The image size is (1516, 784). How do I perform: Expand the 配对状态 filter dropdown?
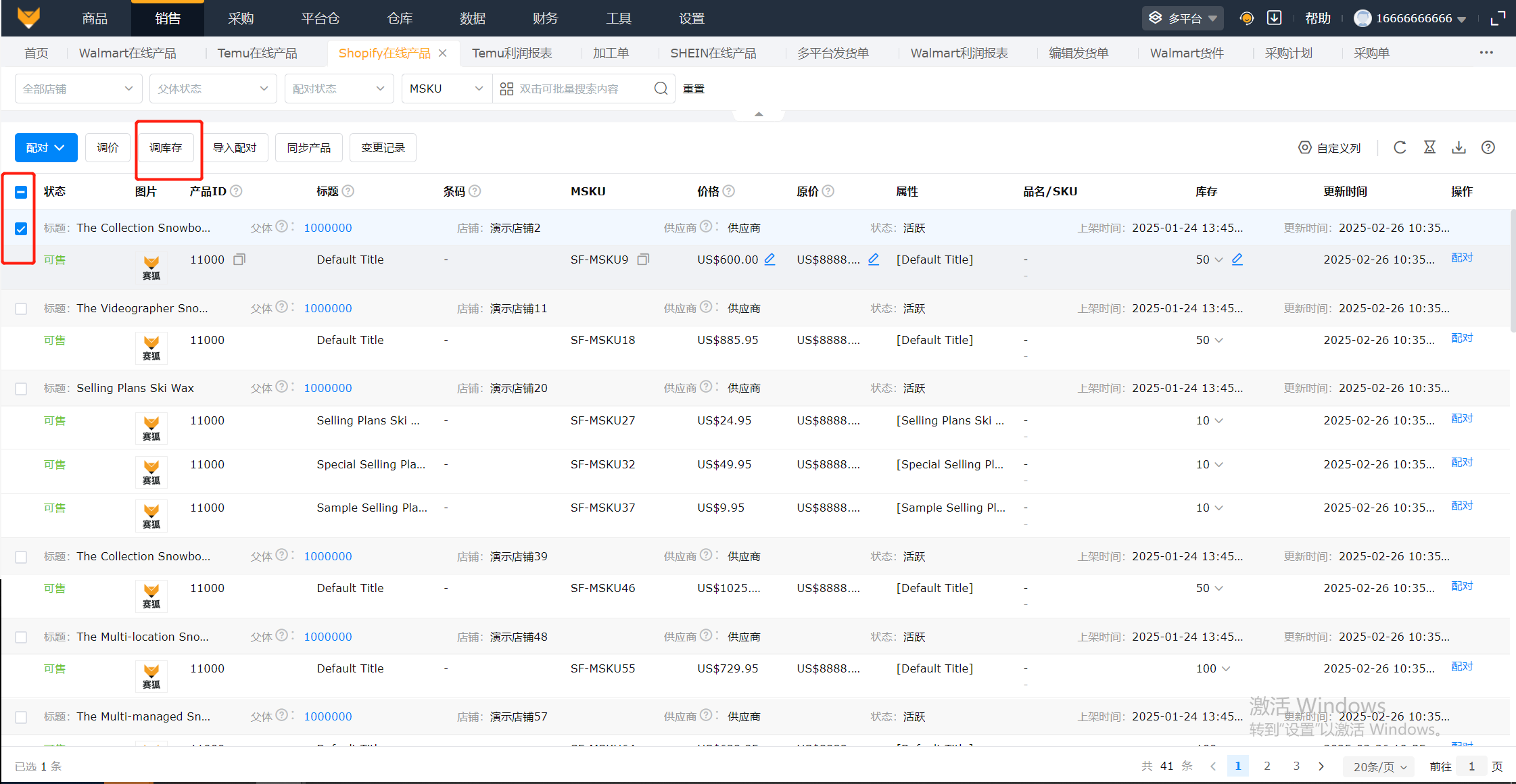(338, 89)
